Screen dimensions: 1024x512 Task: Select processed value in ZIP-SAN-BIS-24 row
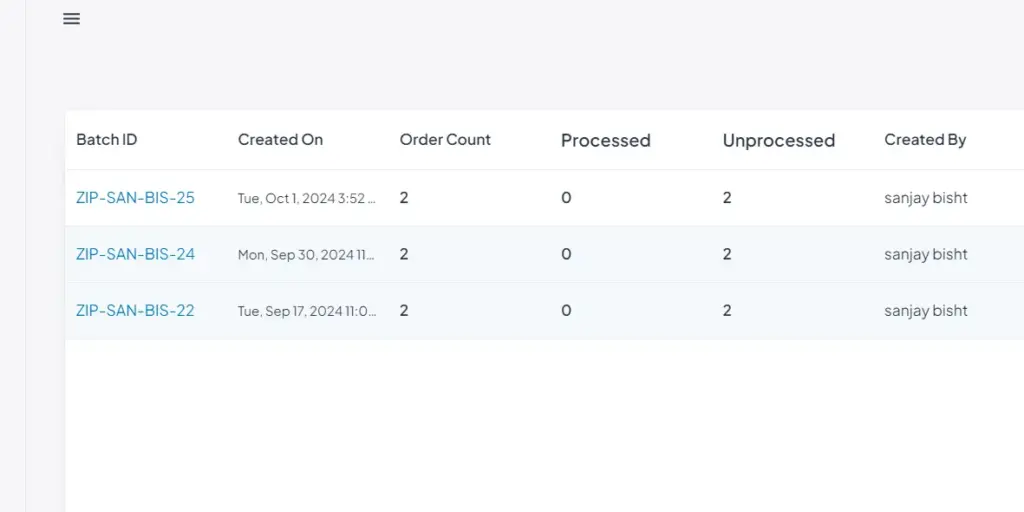tap(566, 254)
